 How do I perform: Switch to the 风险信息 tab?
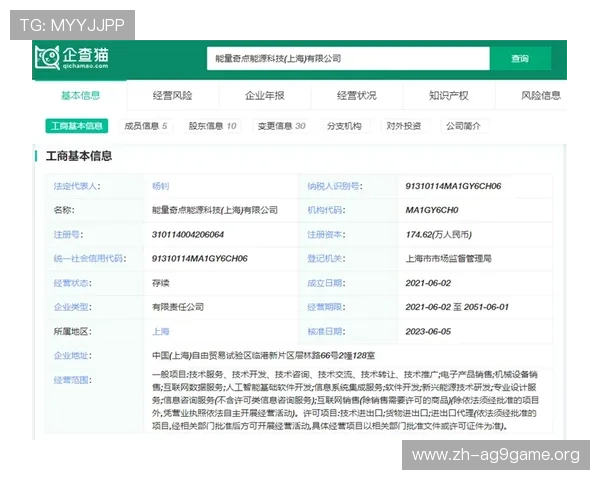pos(540,95)
